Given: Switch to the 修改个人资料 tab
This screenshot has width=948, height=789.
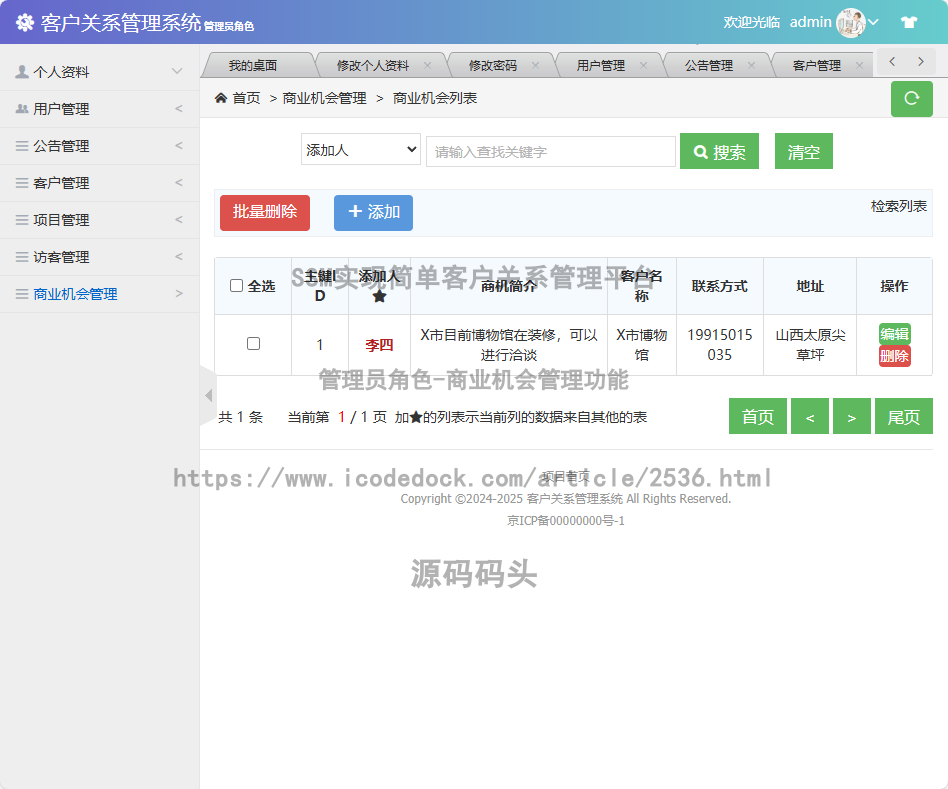Looking at the screenshot, I should coord(373,65).
